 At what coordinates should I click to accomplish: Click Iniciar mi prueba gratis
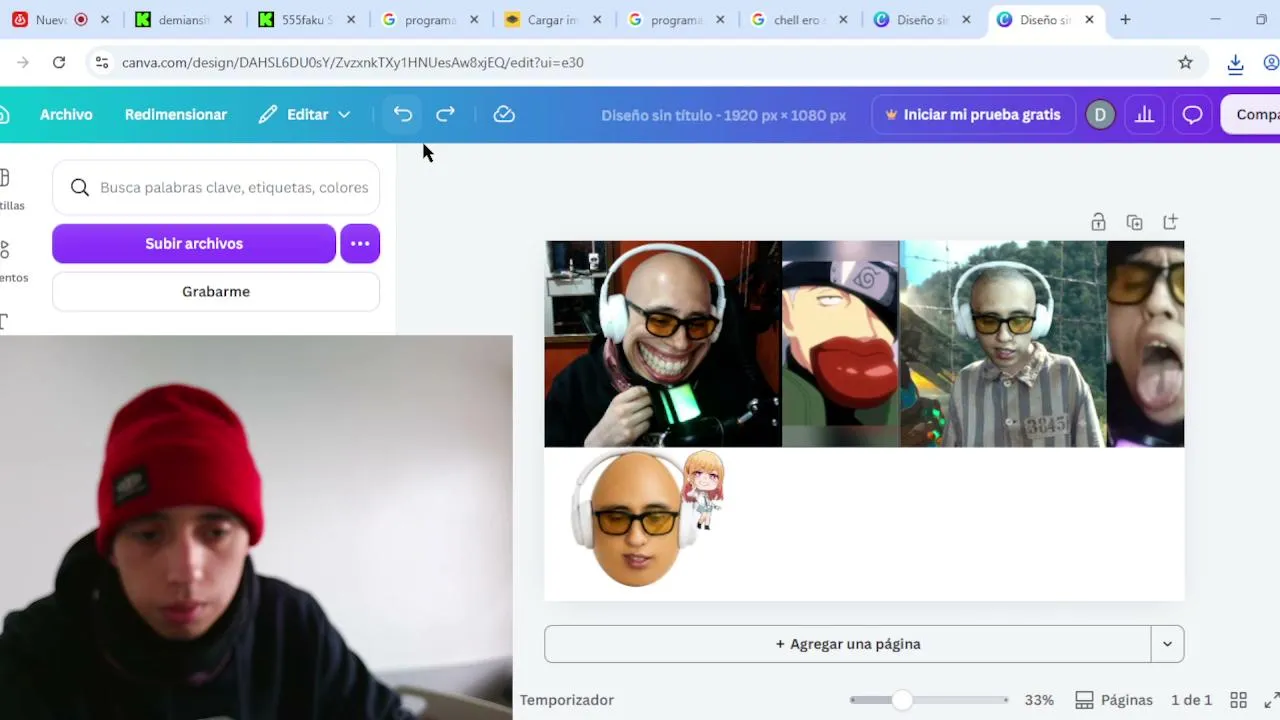coord(974,115)
